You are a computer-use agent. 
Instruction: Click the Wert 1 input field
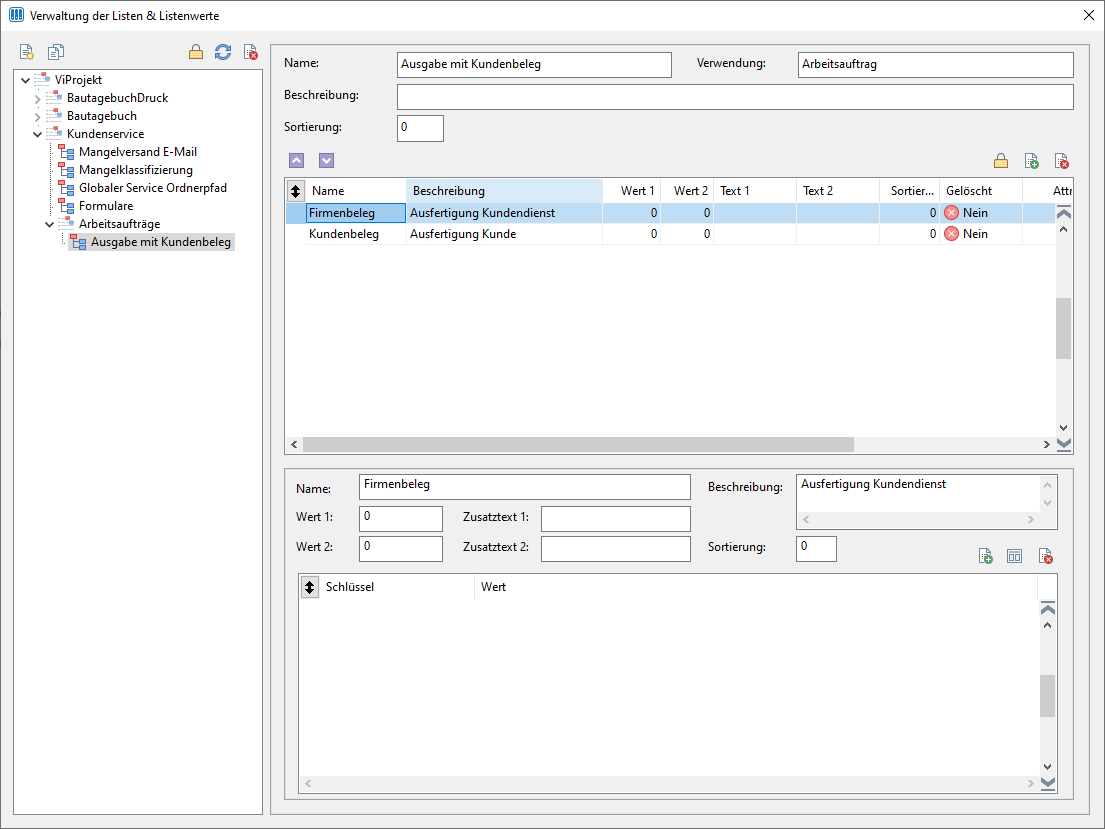point(400,518)
